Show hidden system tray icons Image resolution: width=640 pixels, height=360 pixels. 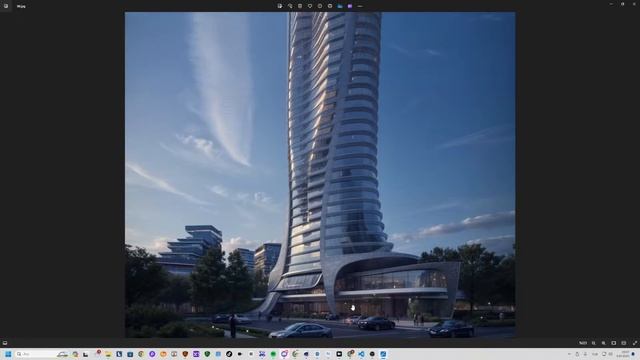point(569,354)
